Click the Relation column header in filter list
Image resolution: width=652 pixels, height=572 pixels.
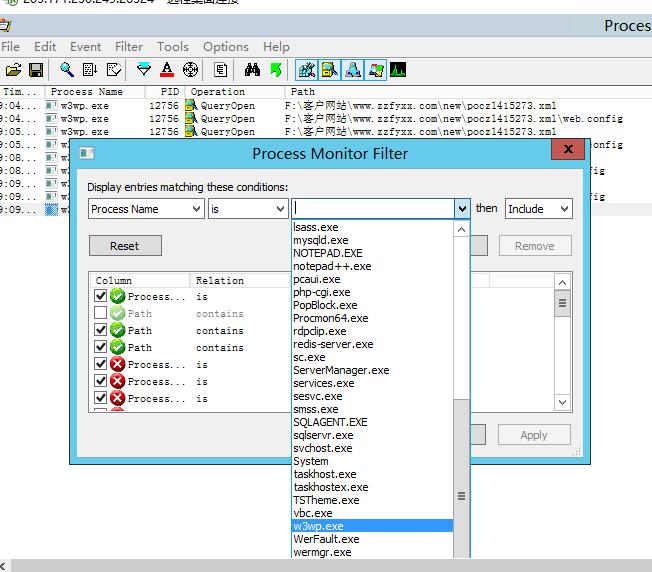[x=240, y=280]
